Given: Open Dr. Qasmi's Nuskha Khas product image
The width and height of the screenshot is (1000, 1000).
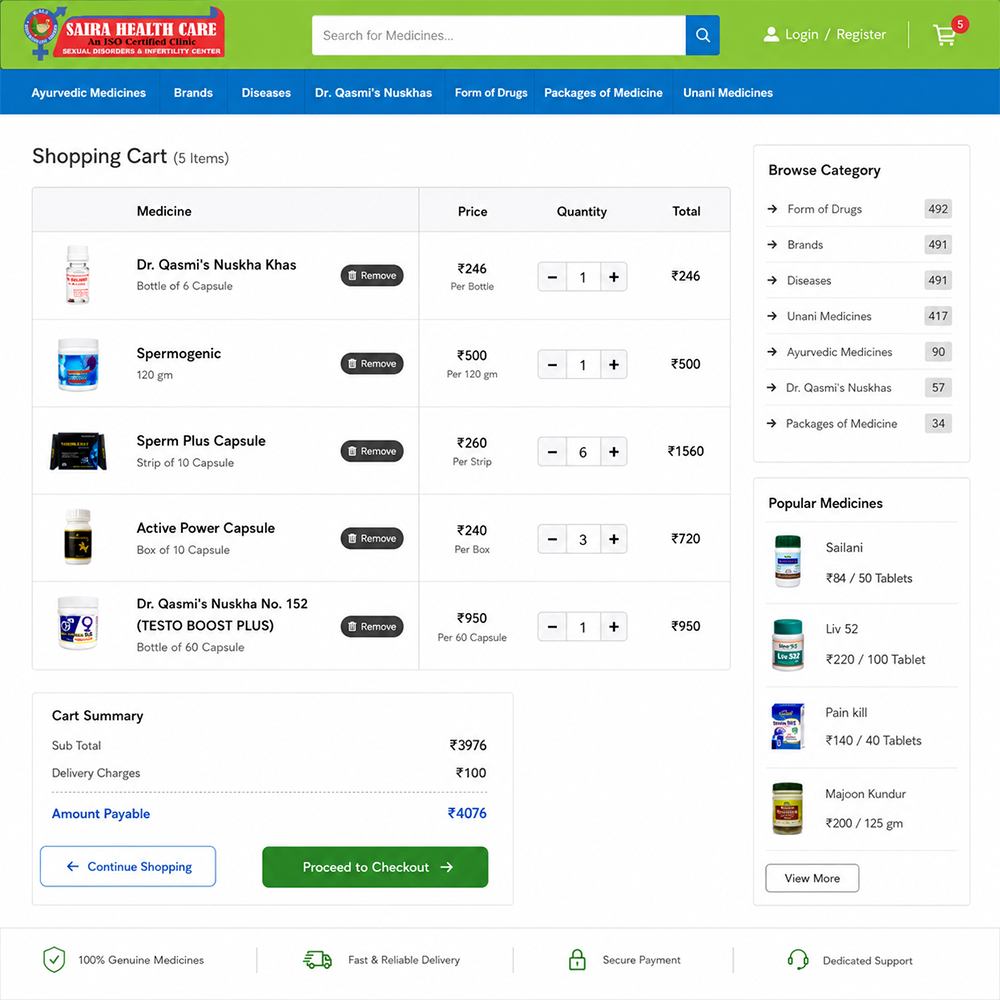Looking at the screenshot, I should coord(78,275).
